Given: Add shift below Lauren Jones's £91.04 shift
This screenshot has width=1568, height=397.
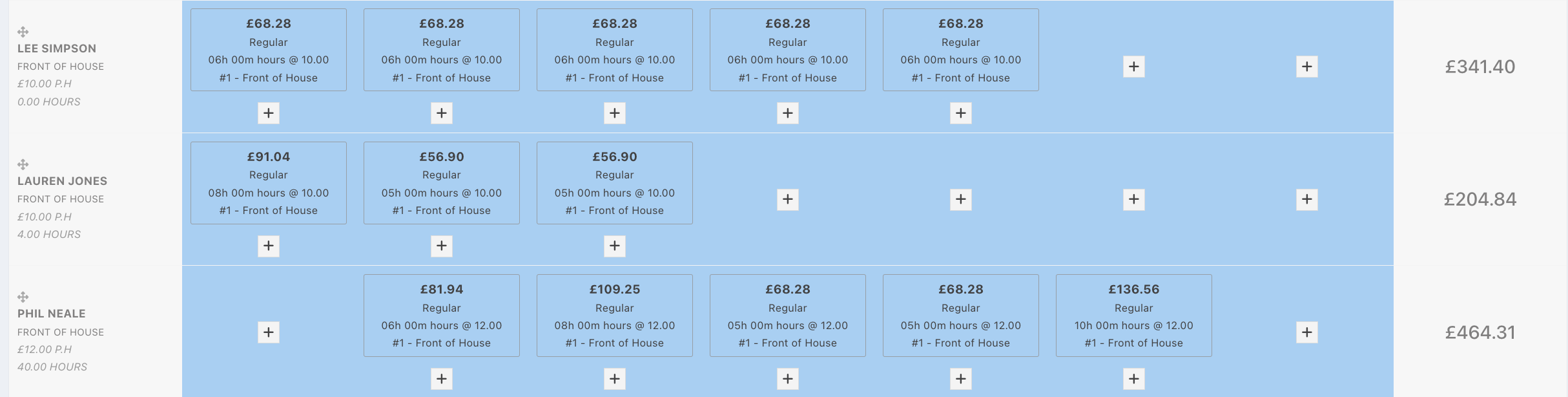Looking at the screenshot, I should (269, 246).
